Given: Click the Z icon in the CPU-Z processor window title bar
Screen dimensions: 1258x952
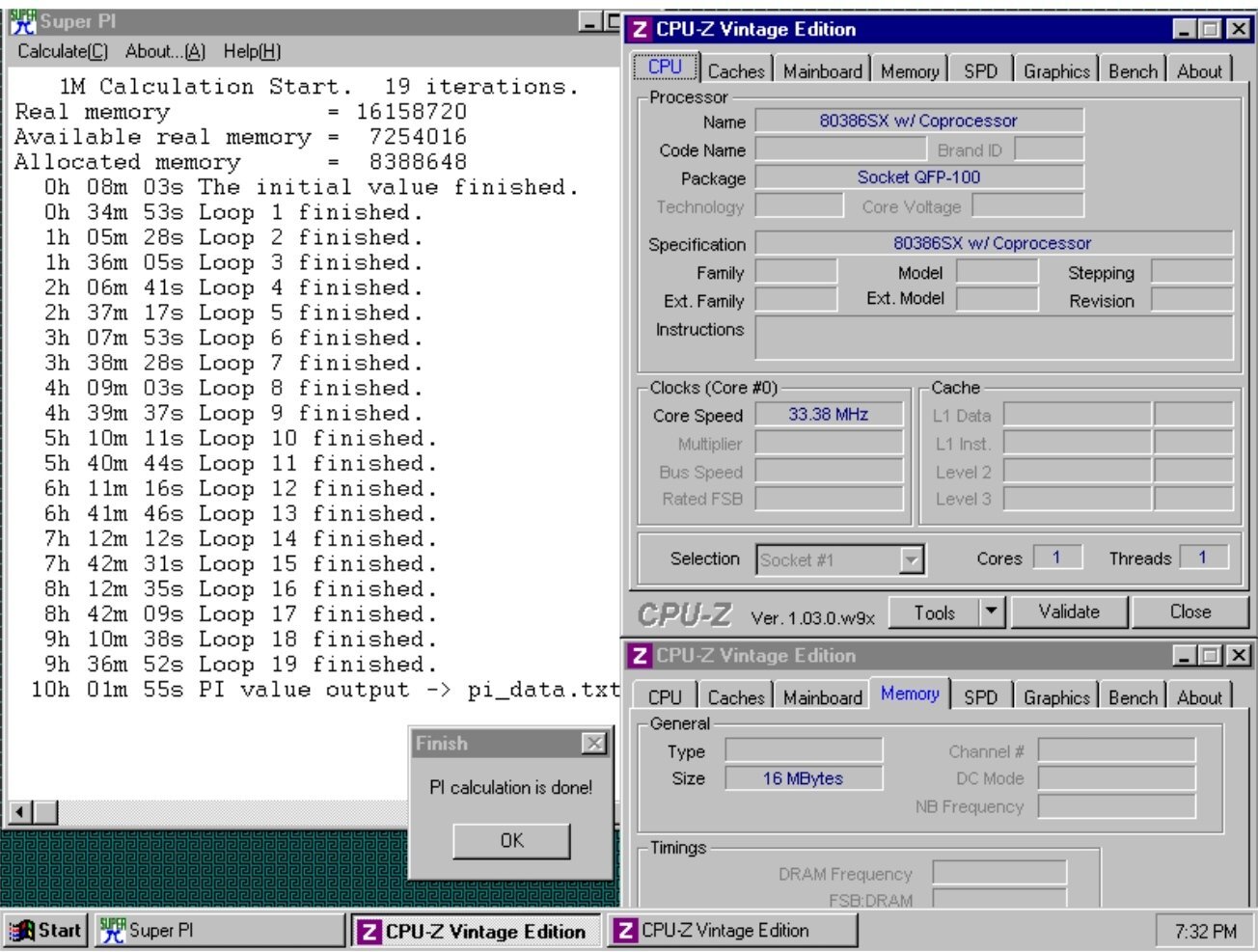Looking at the screenshot, I should coord(640,30).
